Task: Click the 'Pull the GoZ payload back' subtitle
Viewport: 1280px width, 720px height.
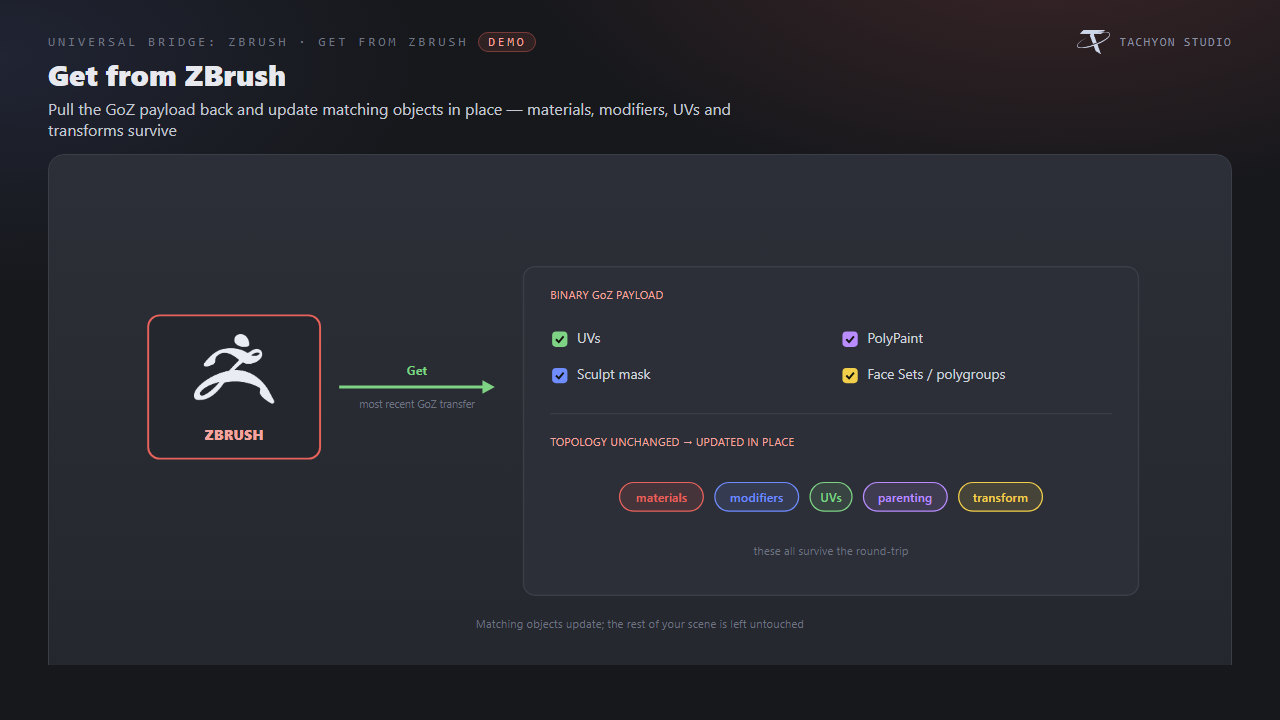Action: [389, 120]
